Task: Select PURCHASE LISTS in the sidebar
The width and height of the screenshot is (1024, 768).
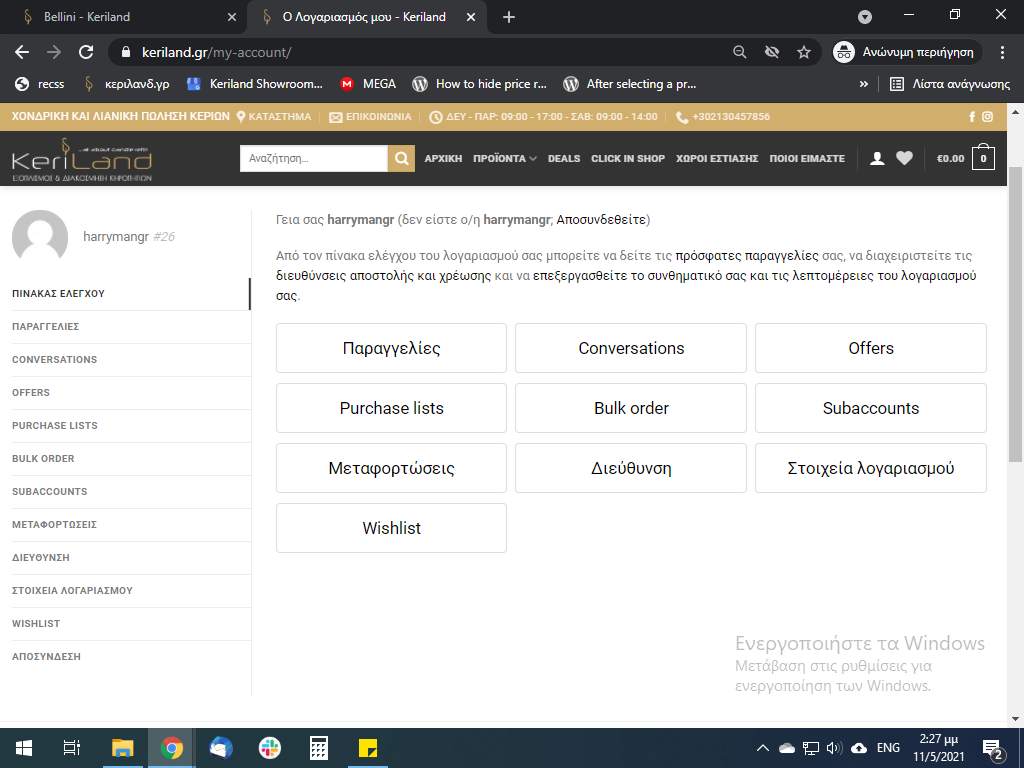Action: tap(55, 426)
